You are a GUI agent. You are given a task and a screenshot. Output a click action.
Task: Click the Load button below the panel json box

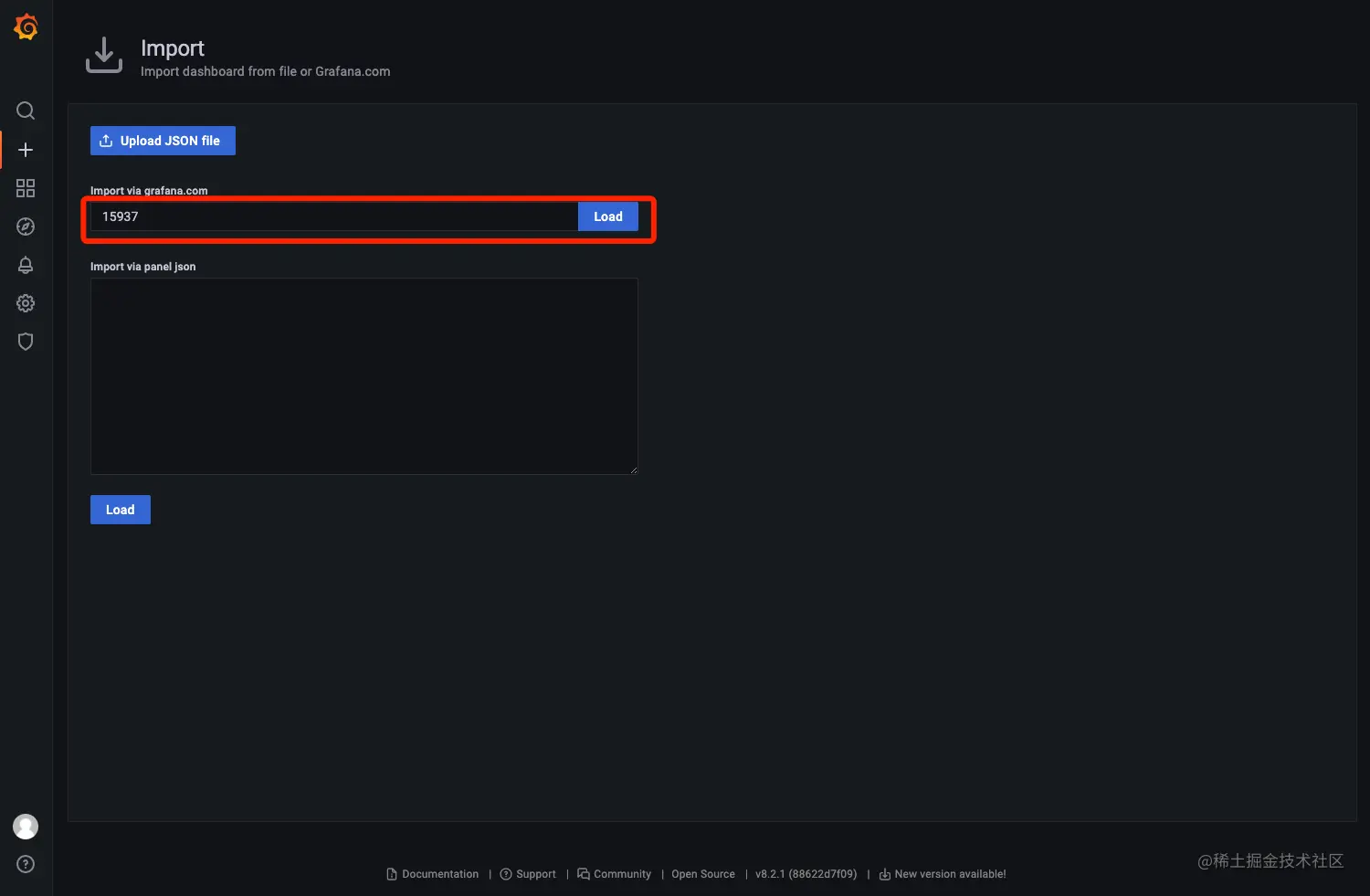point(121,510)
